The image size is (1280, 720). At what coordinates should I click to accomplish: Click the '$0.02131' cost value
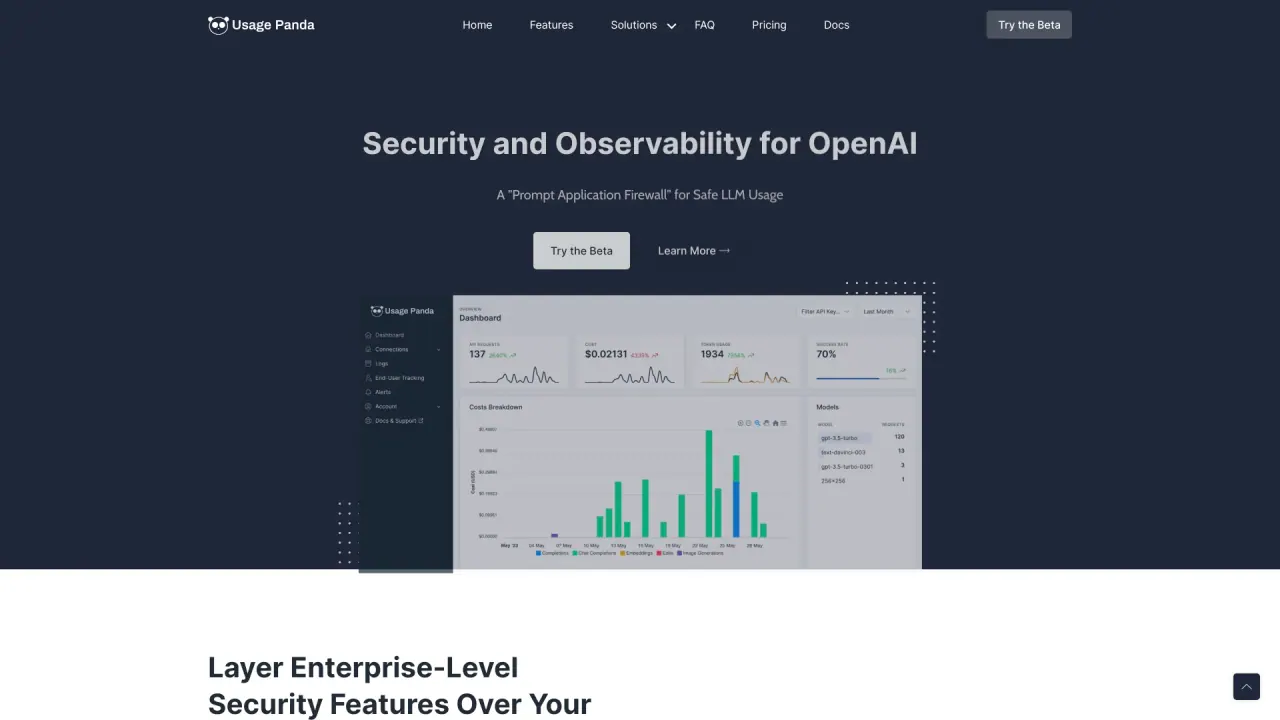(606, 354)
